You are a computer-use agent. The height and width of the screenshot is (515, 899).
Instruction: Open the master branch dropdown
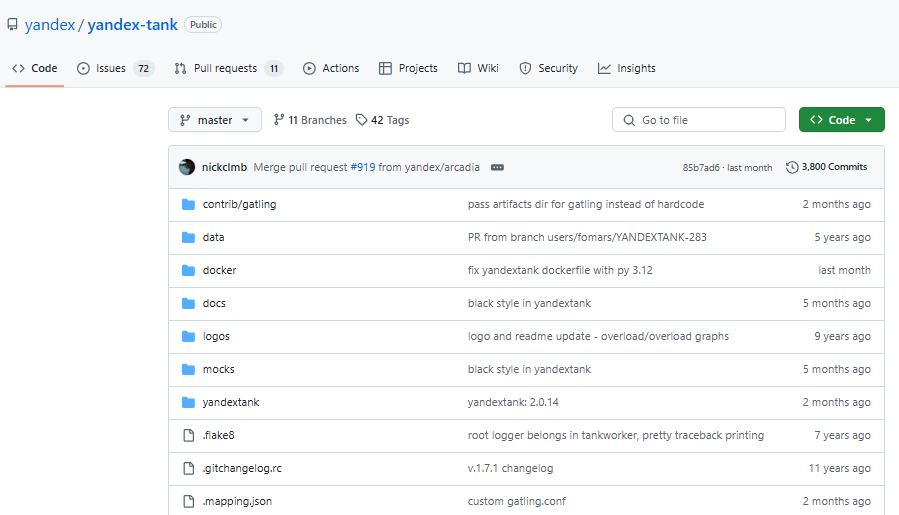pyautogui.click(x=215, y=120)
